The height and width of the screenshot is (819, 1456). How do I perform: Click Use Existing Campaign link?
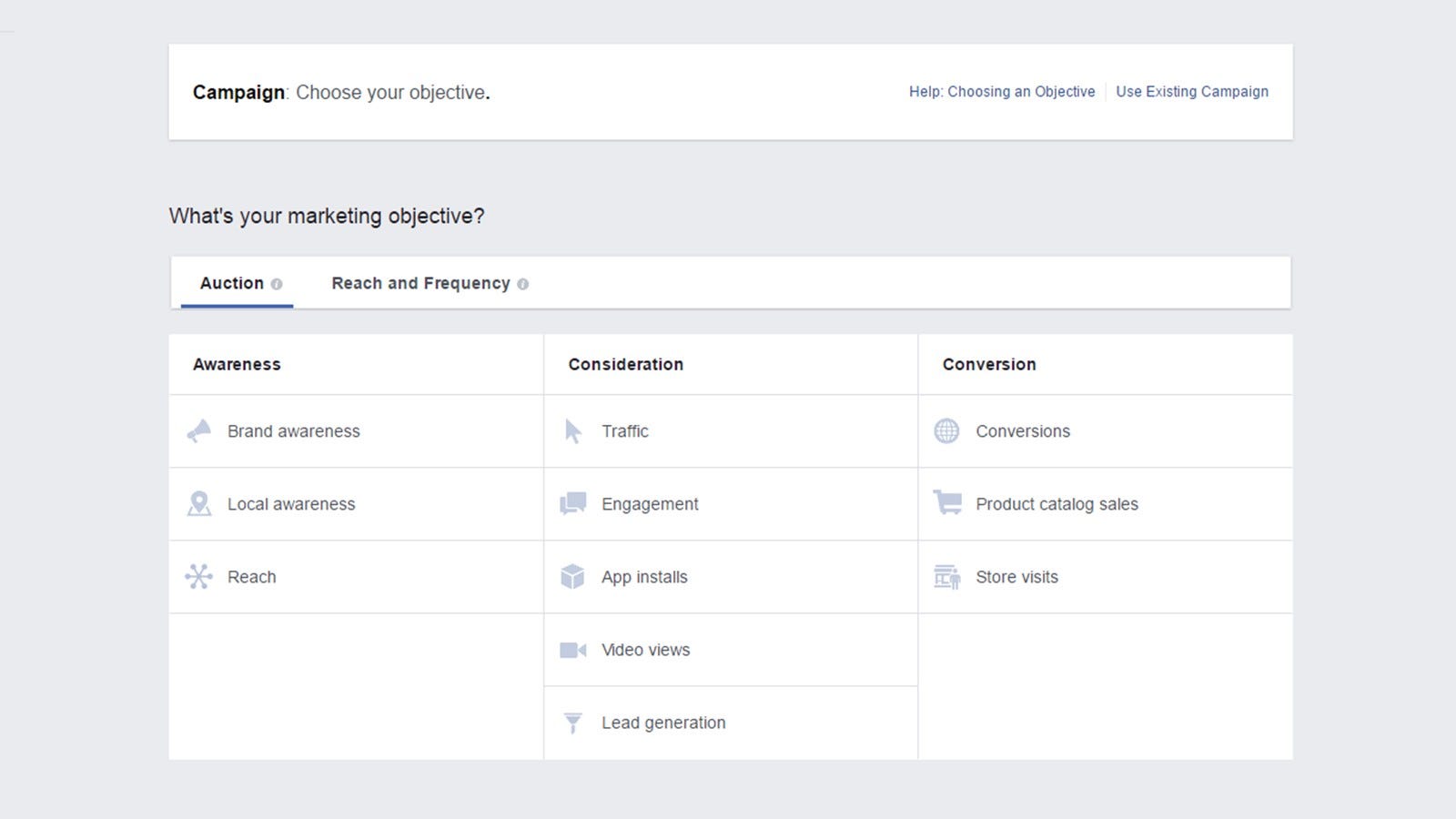(x=1192, y=92)
